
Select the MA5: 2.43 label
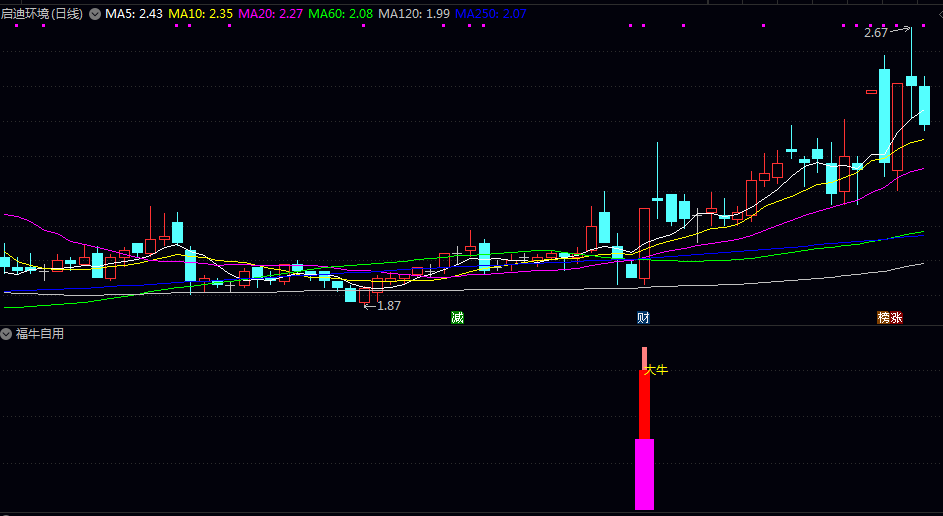click(134, 14)
